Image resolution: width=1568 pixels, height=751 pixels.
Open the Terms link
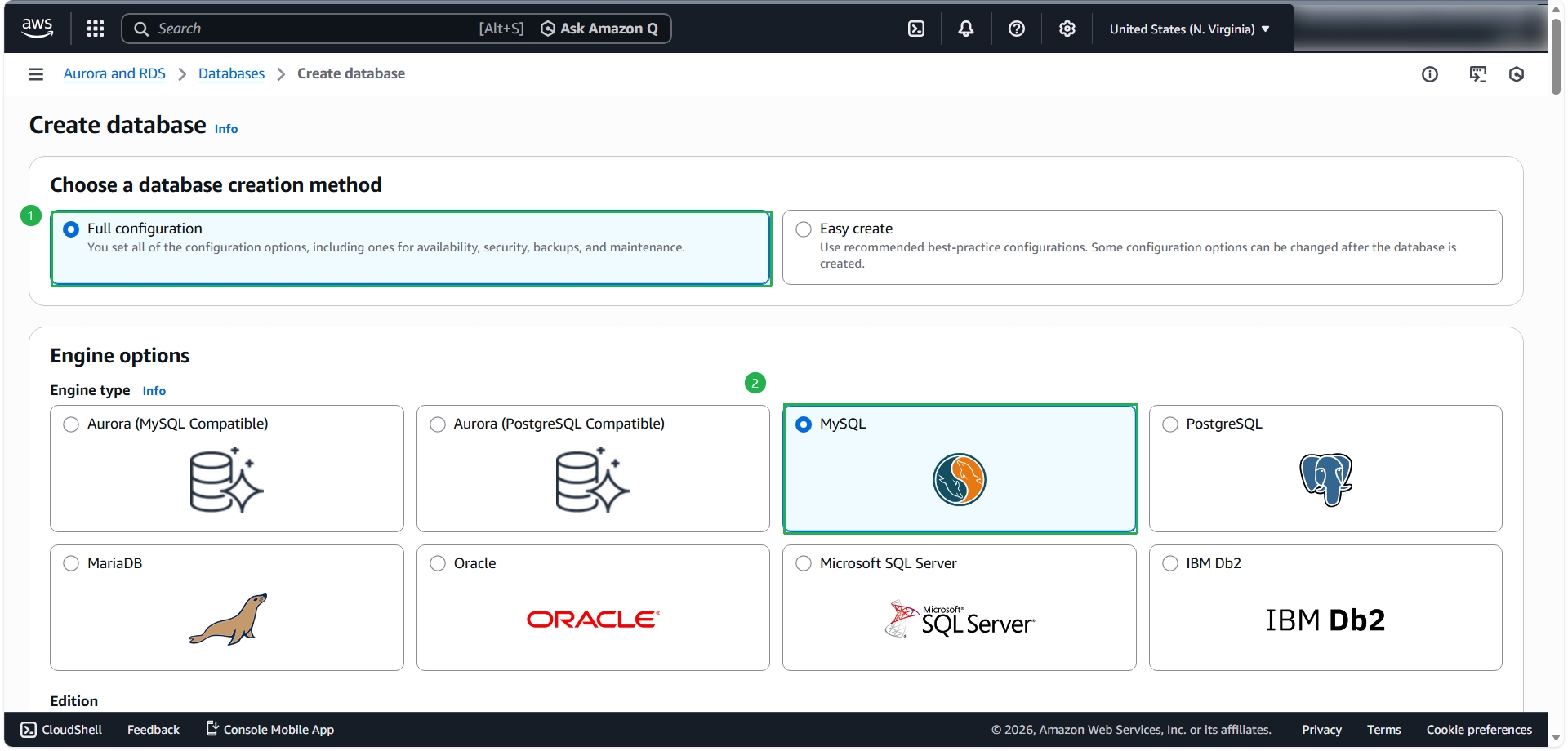pyautogui.click(x=1383, y=730)
